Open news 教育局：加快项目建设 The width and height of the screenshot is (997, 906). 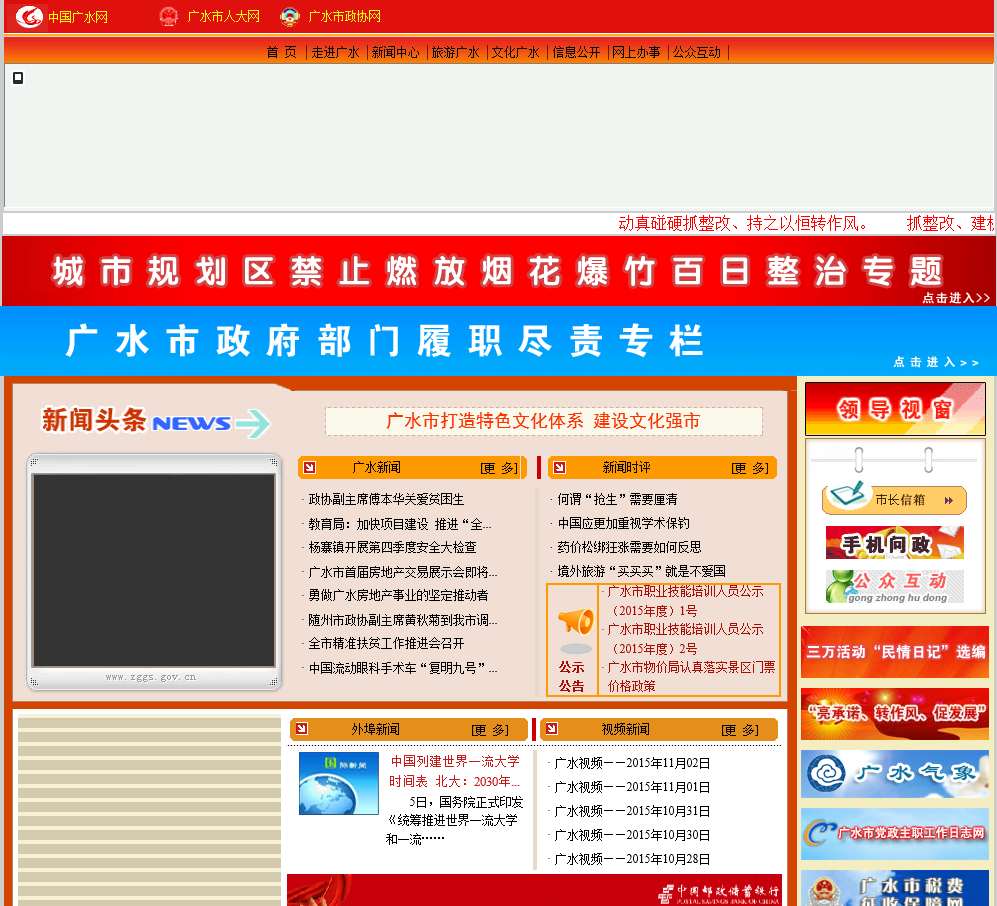[x=399, y=524]
